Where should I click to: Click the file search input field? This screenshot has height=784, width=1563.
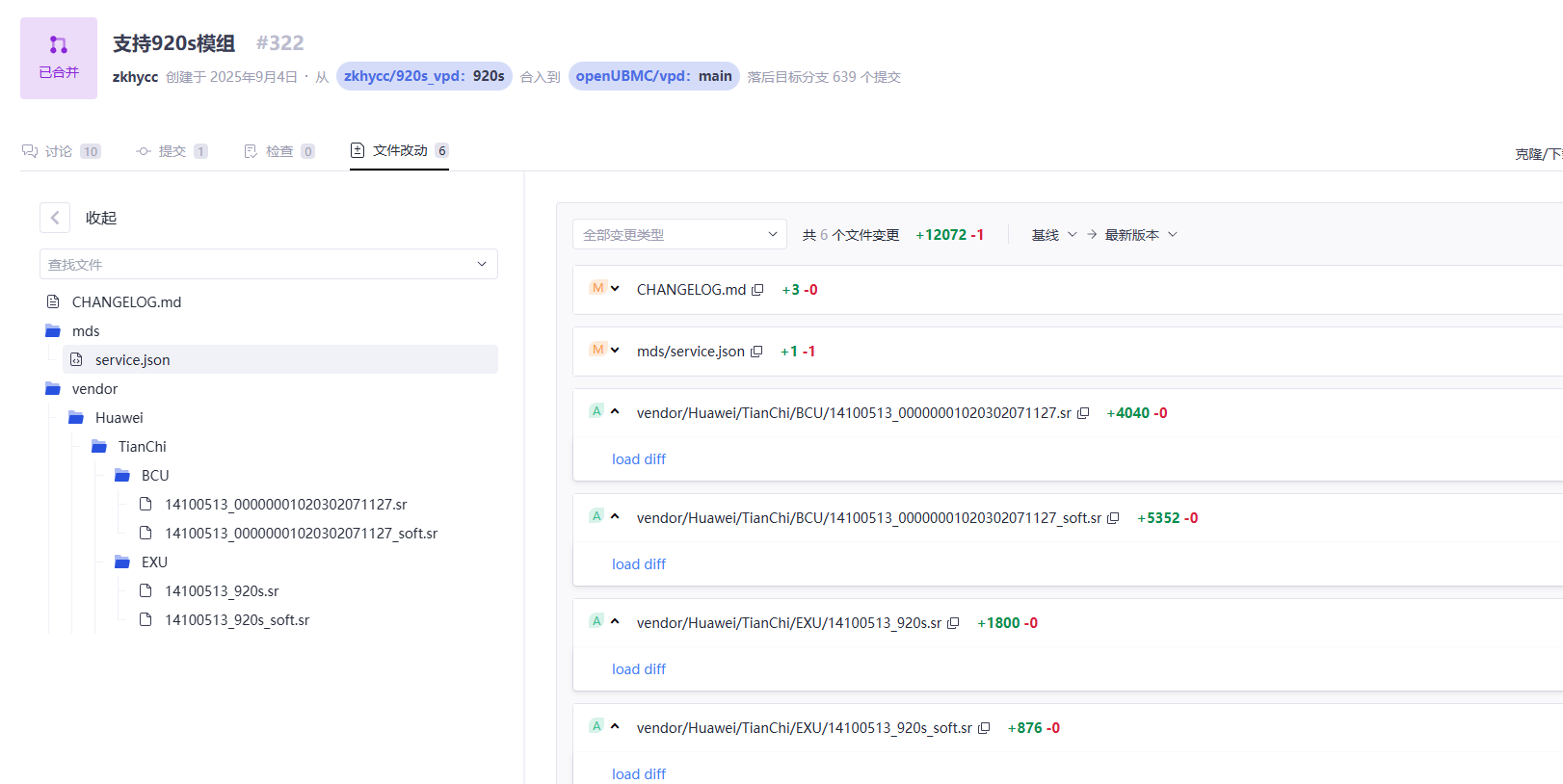click(x=260, y=265)
